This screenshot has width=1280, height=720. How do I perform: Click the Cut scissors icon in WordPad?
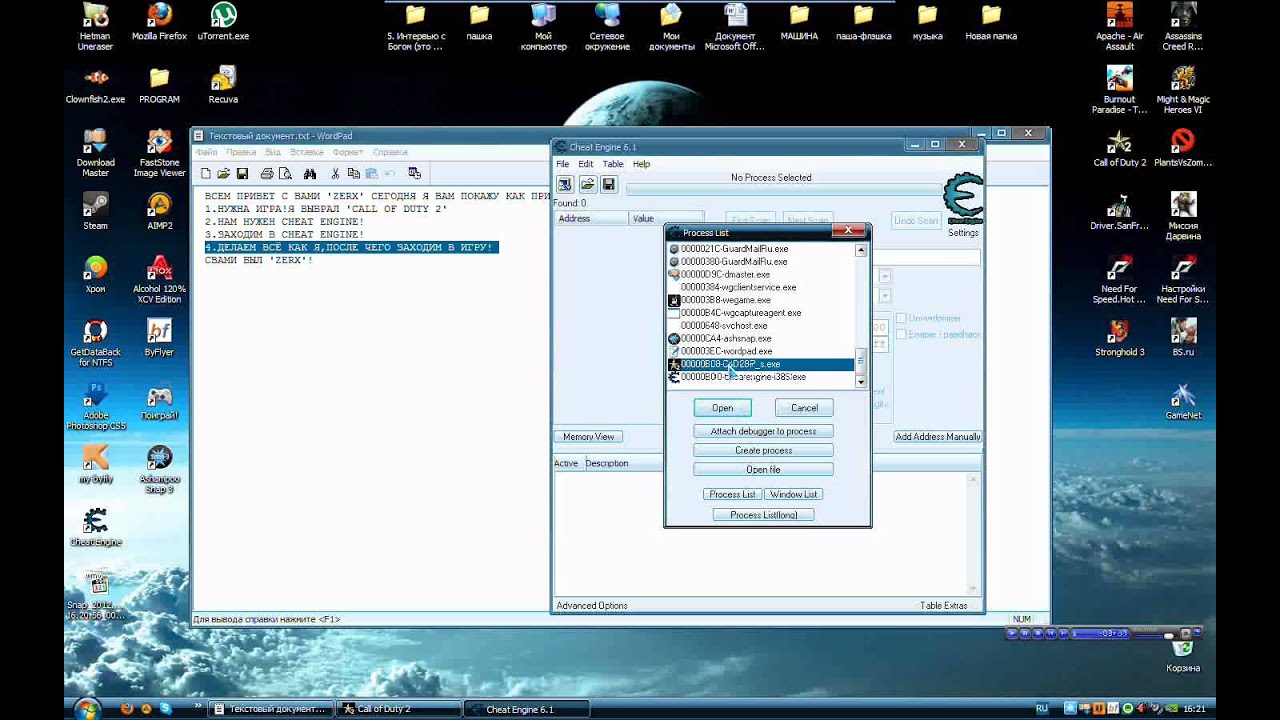tap(336, 173)
